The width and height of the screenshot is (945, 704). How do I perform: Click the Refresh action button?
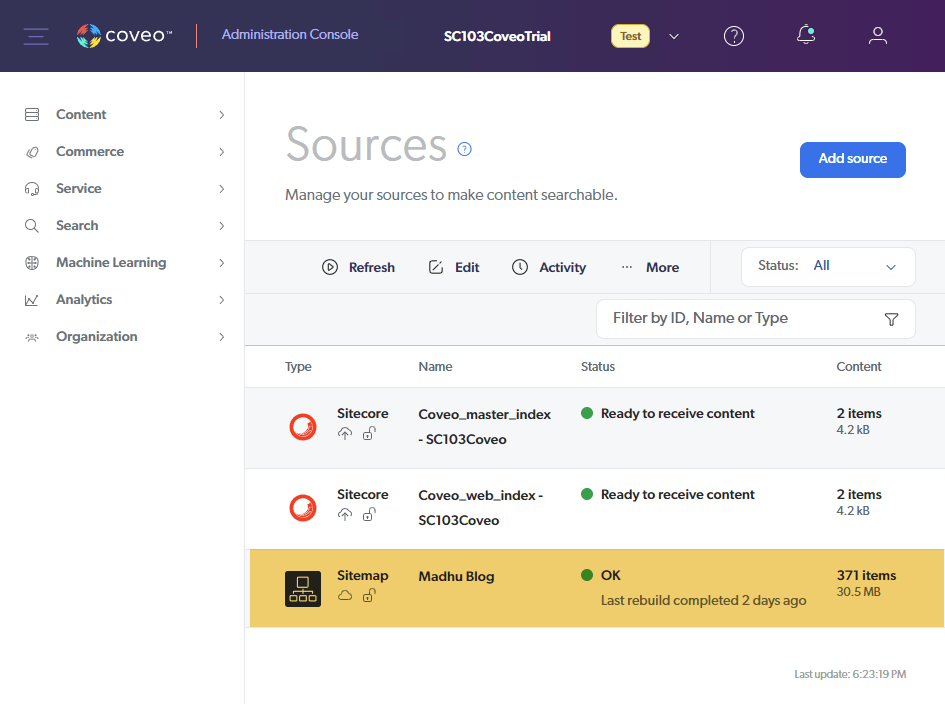click(358, 267)
